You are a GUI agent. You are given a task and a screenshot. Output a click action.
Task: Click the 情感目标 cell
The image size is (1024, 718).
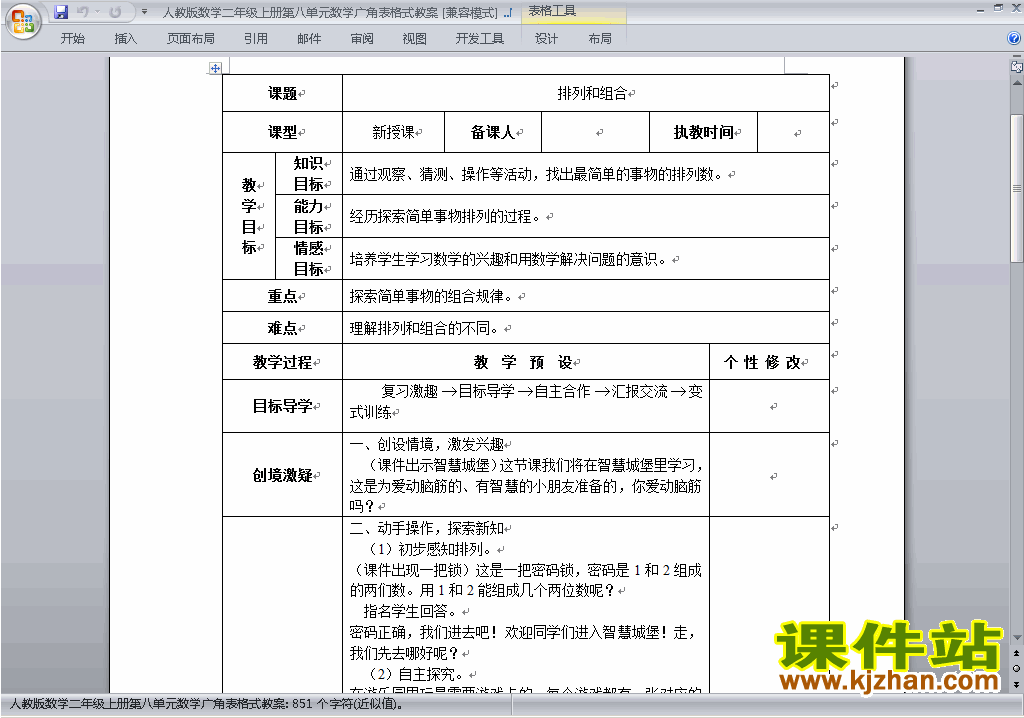click(x=309, y=259)
